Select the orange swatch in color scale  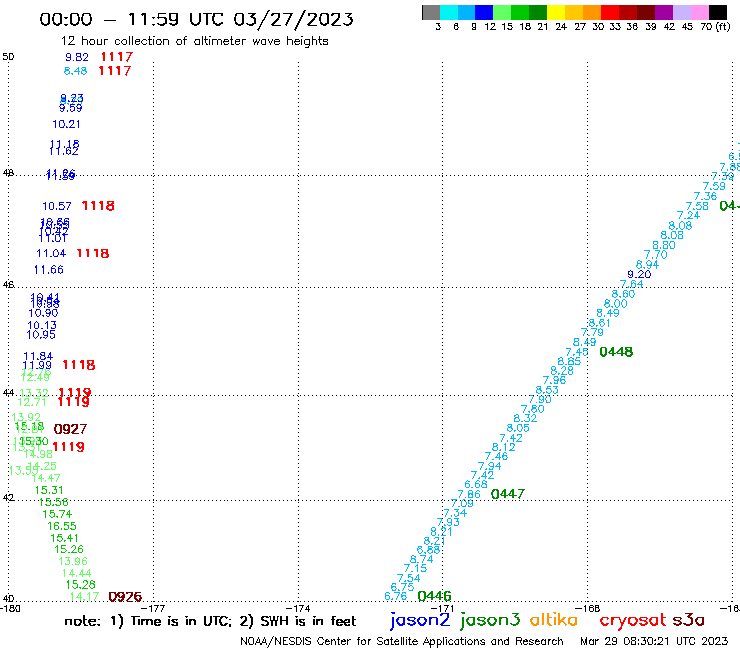592,12
